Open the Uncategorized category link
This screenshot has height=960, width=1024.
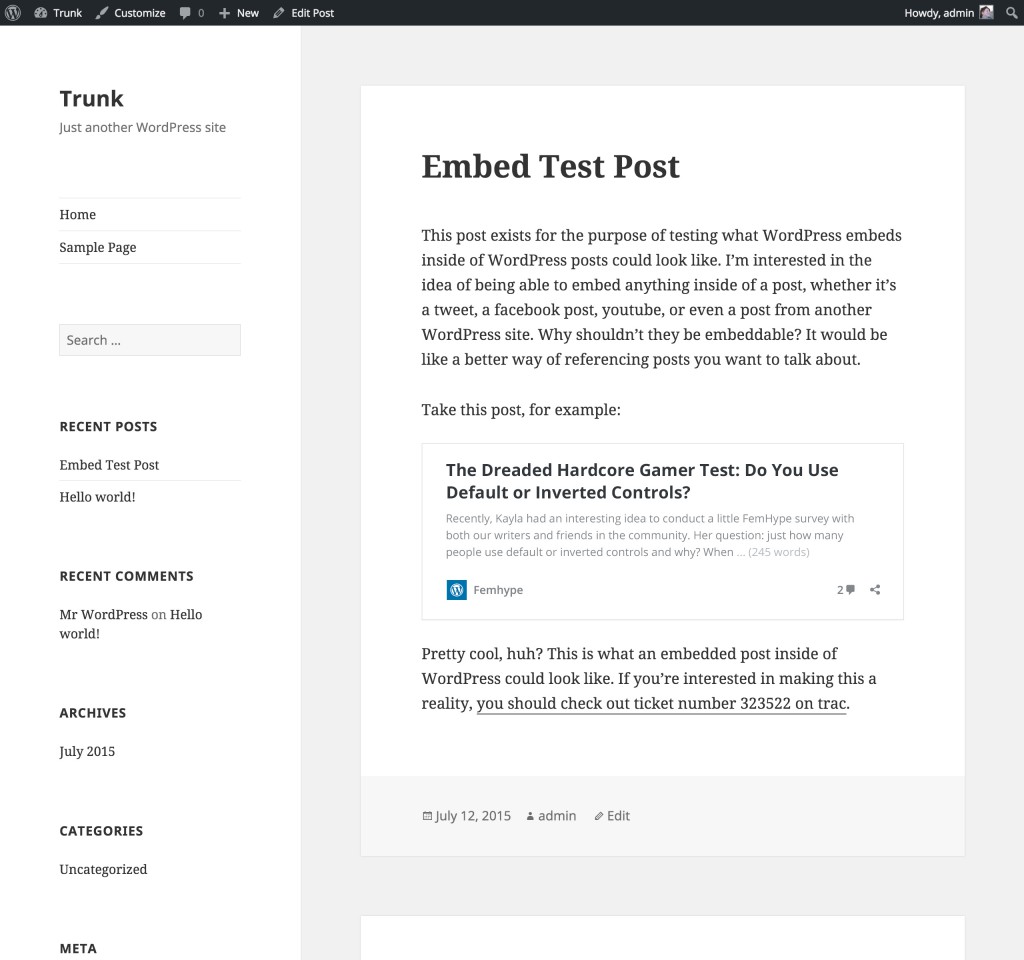[103, 870]
